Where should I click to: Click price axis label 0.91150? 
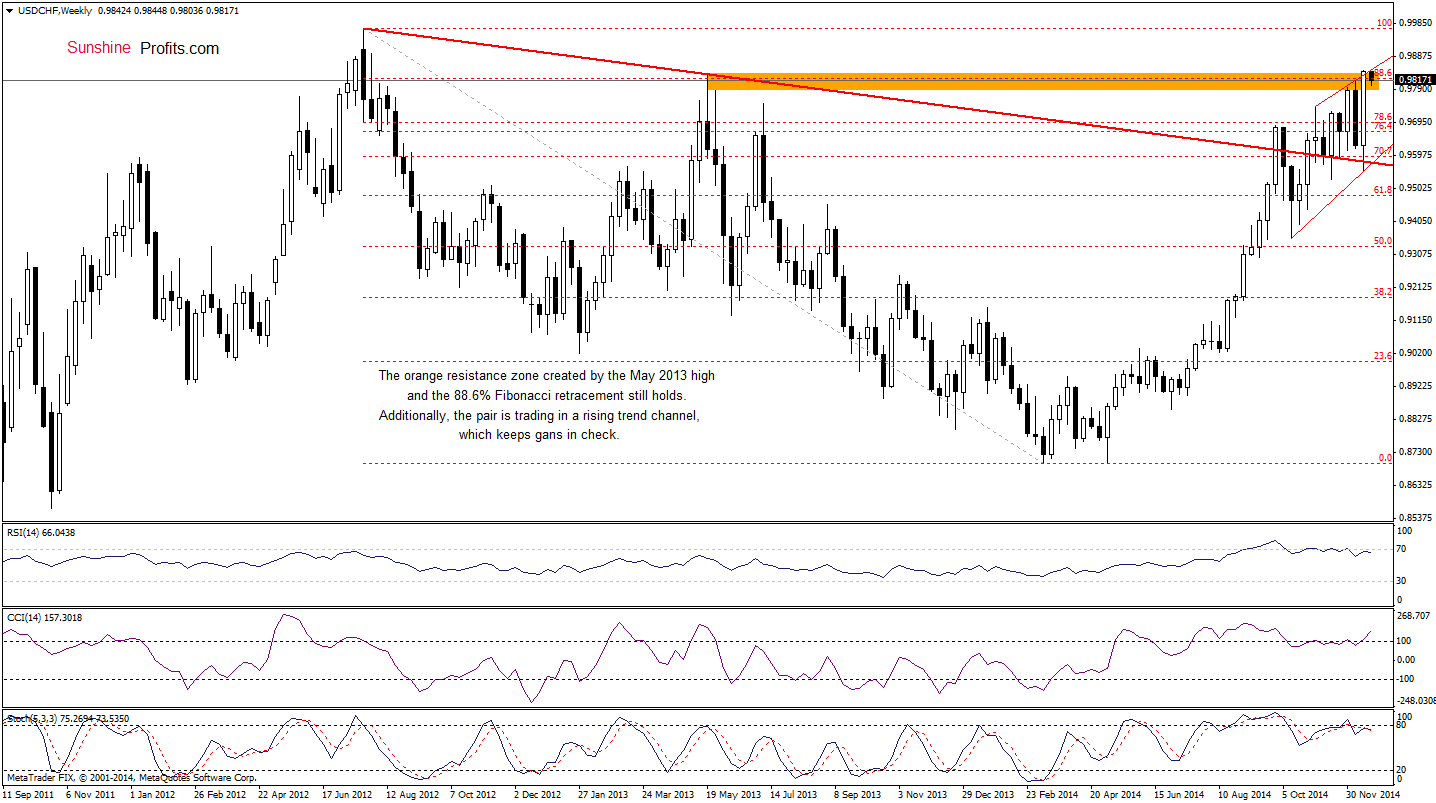click(1415, 319)
